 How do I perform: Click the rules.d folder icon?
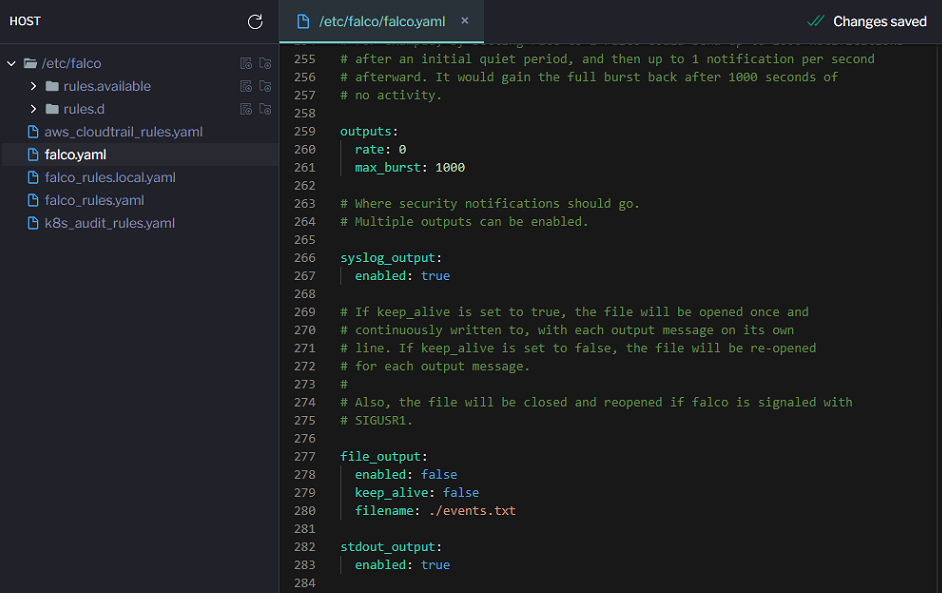(52, 109)
